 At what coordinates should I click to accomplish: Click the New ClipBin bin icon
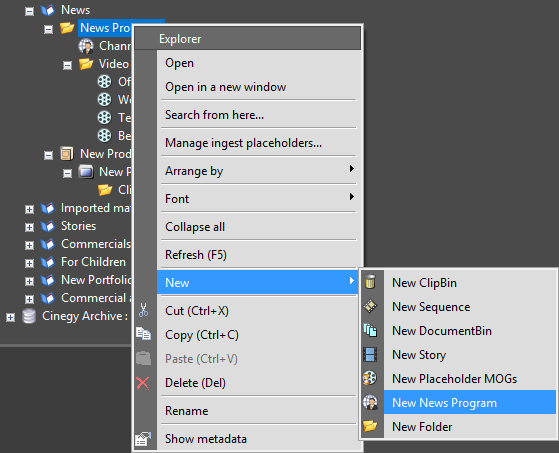(370, 282)
